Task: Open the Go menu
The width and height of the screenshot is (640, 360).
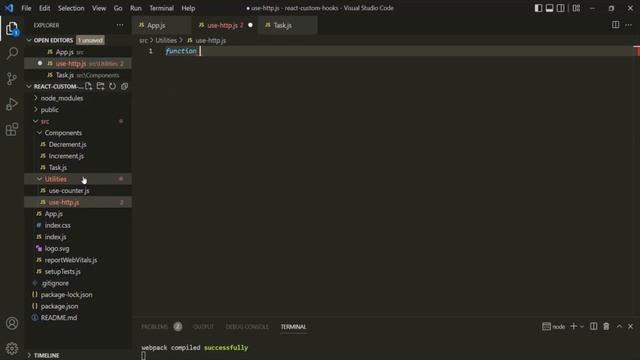Action: point(118,8)
